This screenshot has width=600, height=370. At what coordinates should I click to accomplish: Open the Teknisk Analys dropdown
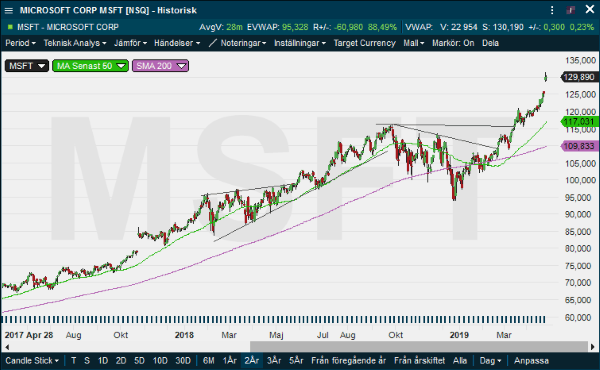pos(75,43)
